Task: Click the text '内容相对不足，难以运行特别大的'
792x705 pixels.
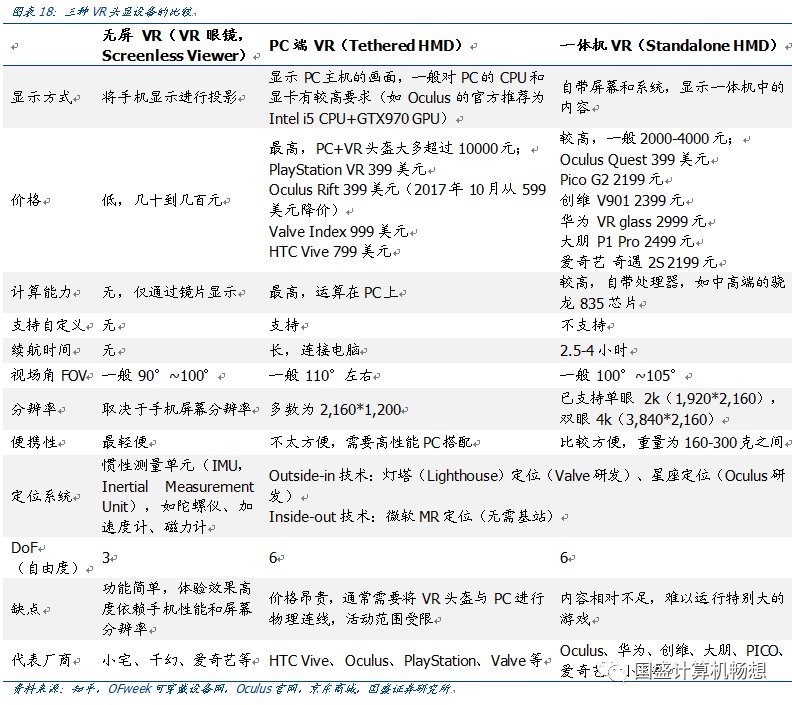Action: click(x=672, y=598)
